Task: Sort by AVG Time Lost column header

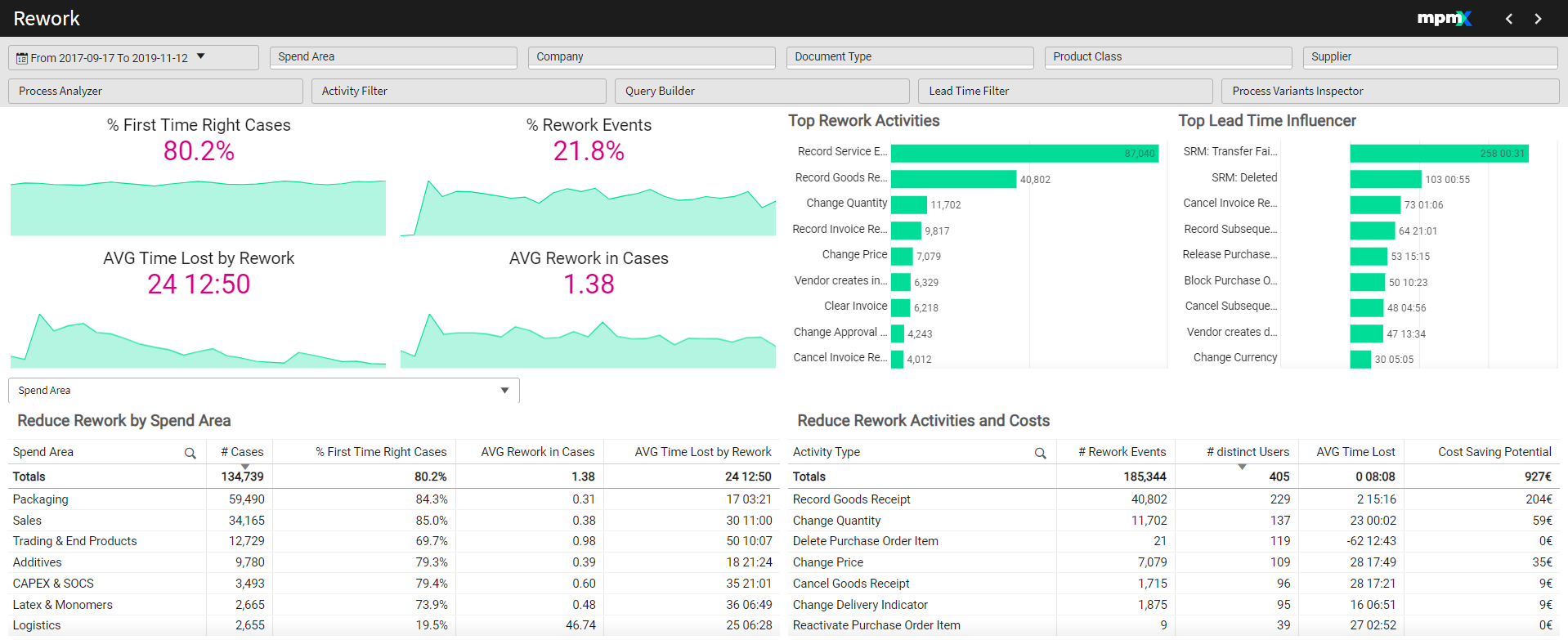Action: (1355, 452)
